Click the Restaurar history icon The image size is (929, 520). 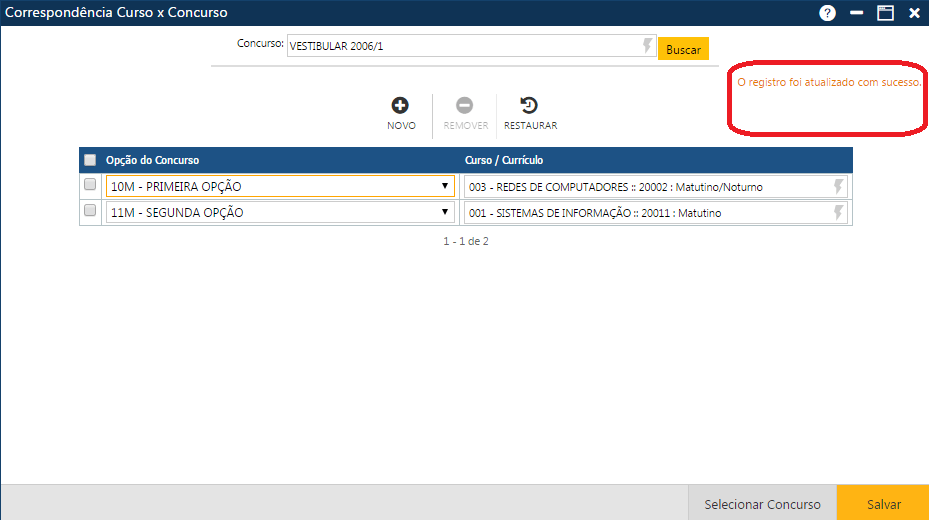coord(529,106)
